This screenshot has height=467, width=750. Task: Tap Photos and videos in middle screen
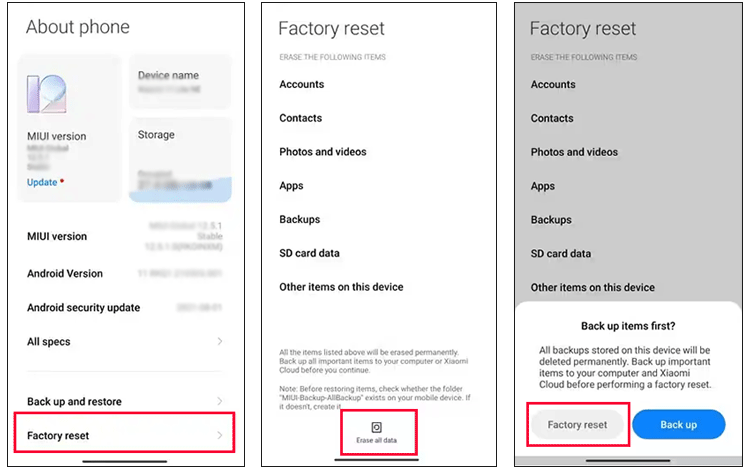point(323,152)
